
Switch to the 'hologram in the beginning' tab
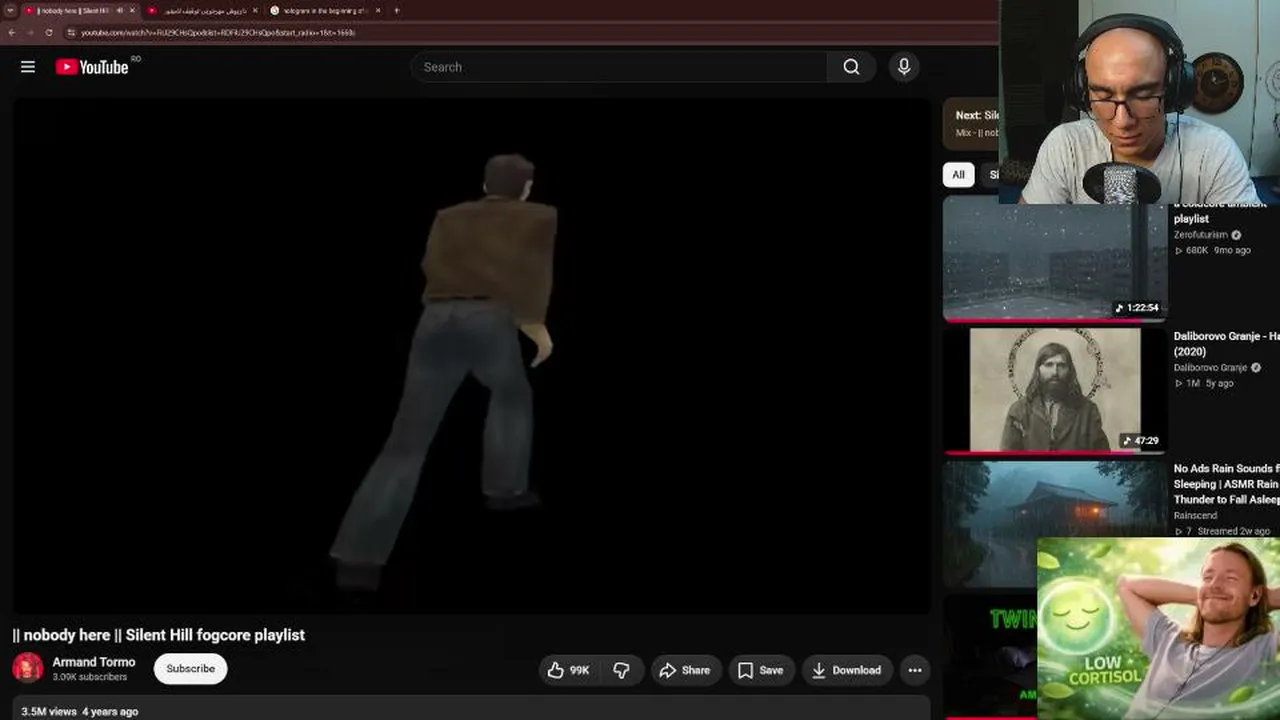pyautogui.click(x=325, y=10)
